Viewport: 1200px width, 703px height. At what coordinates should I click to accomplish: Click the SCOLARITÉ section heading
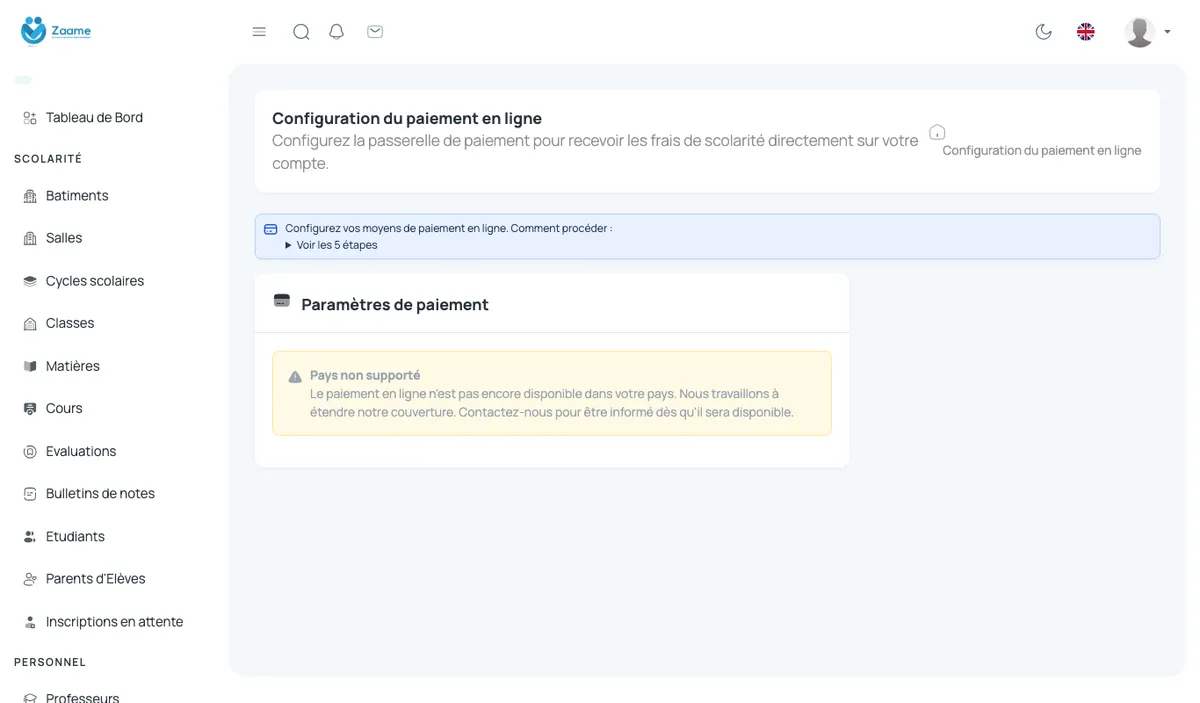click(48, 159)
